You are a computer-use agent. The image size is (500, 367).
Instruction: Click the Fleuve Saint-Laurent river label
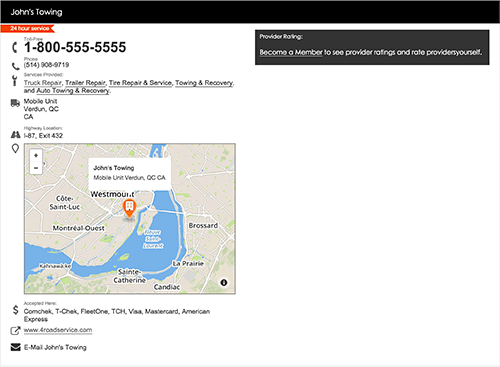153,239
